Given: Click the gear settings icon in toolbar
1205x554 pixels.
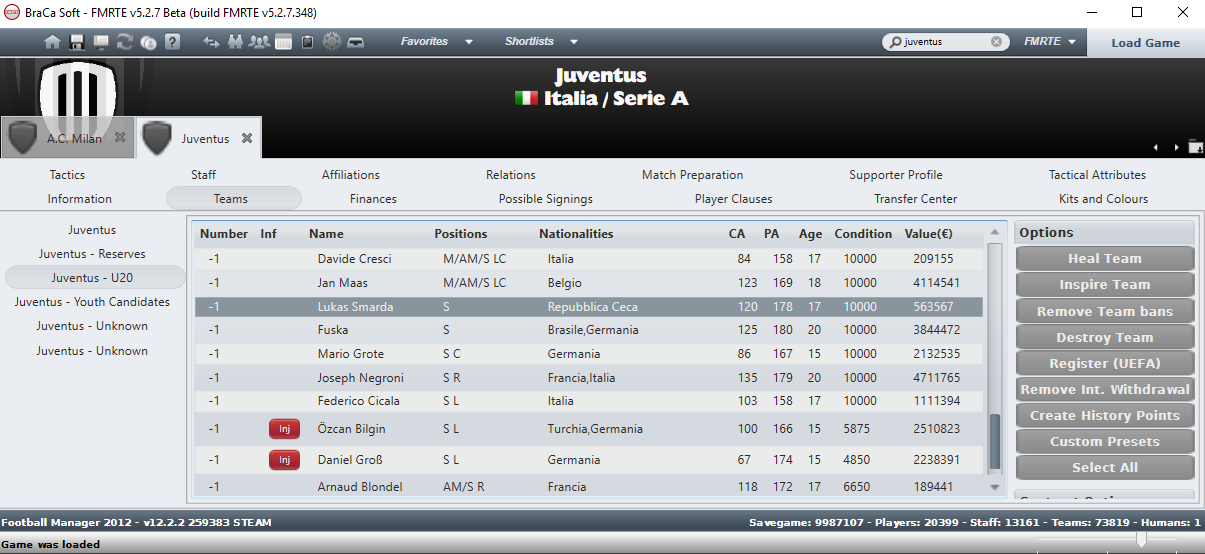Looking at the screenshot, I should tap(332, 42).
